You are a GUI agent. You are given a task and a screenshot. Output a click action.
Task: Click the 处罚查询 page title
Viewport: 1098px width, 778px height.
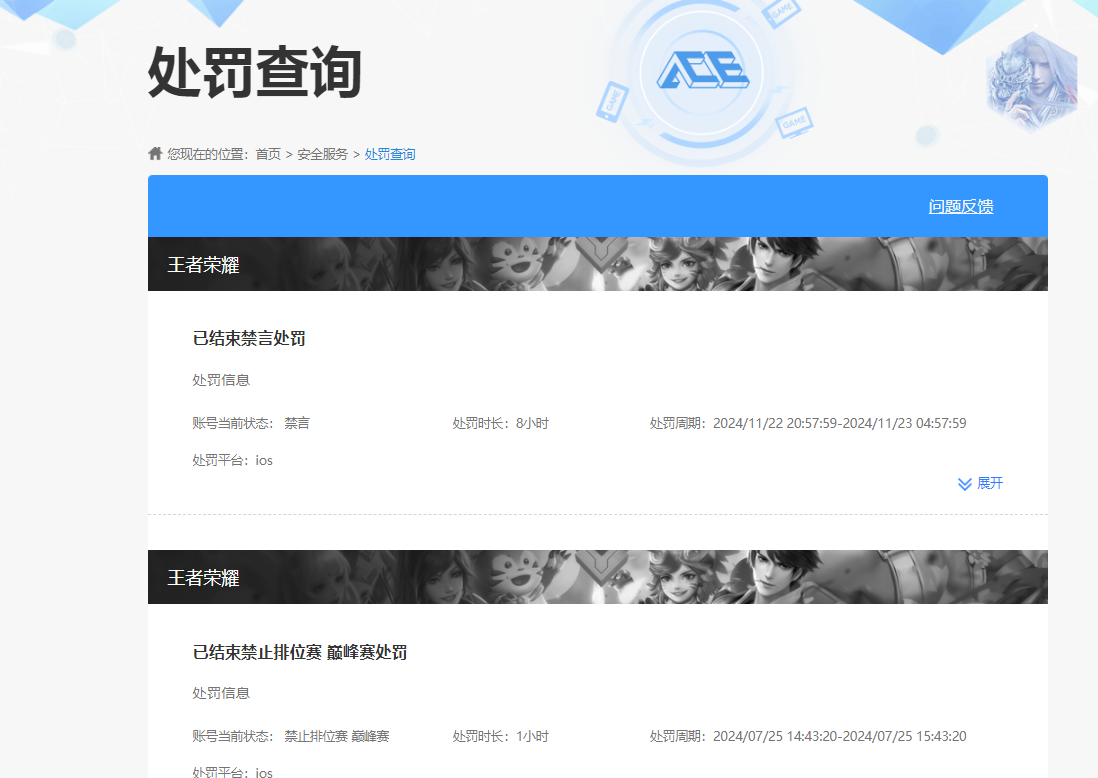click(255, 72)
